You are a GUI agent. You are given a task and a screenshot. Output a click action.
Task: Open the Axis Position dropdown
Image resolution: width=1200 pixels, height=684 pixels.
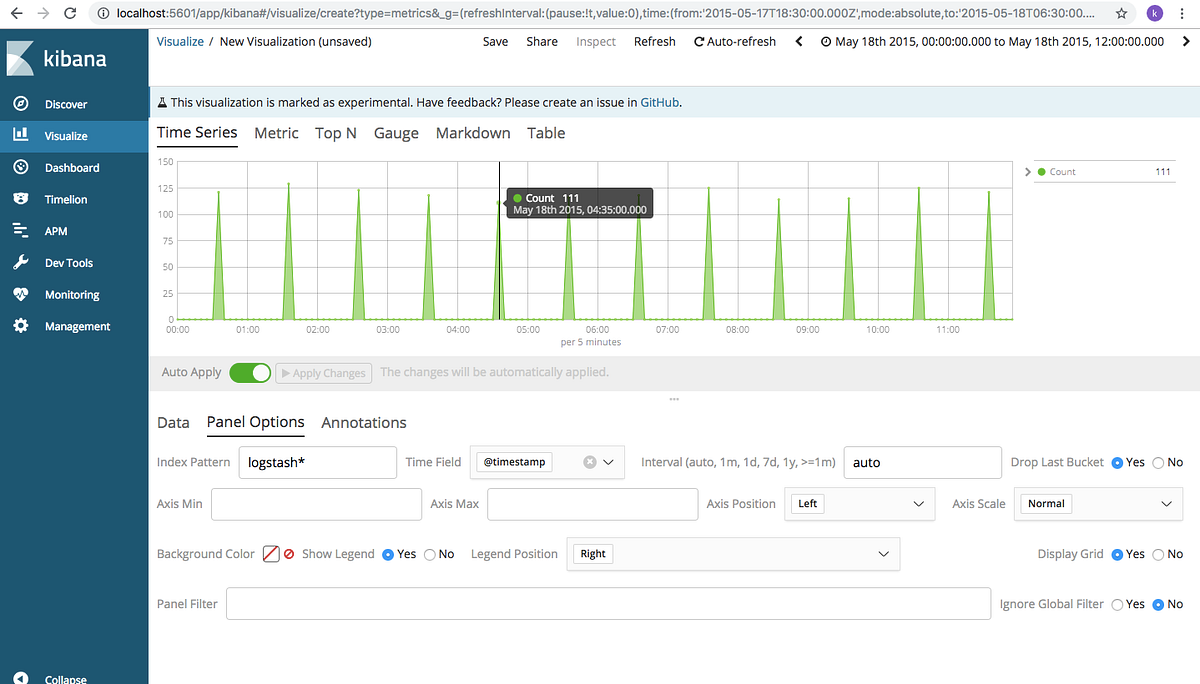859,504
